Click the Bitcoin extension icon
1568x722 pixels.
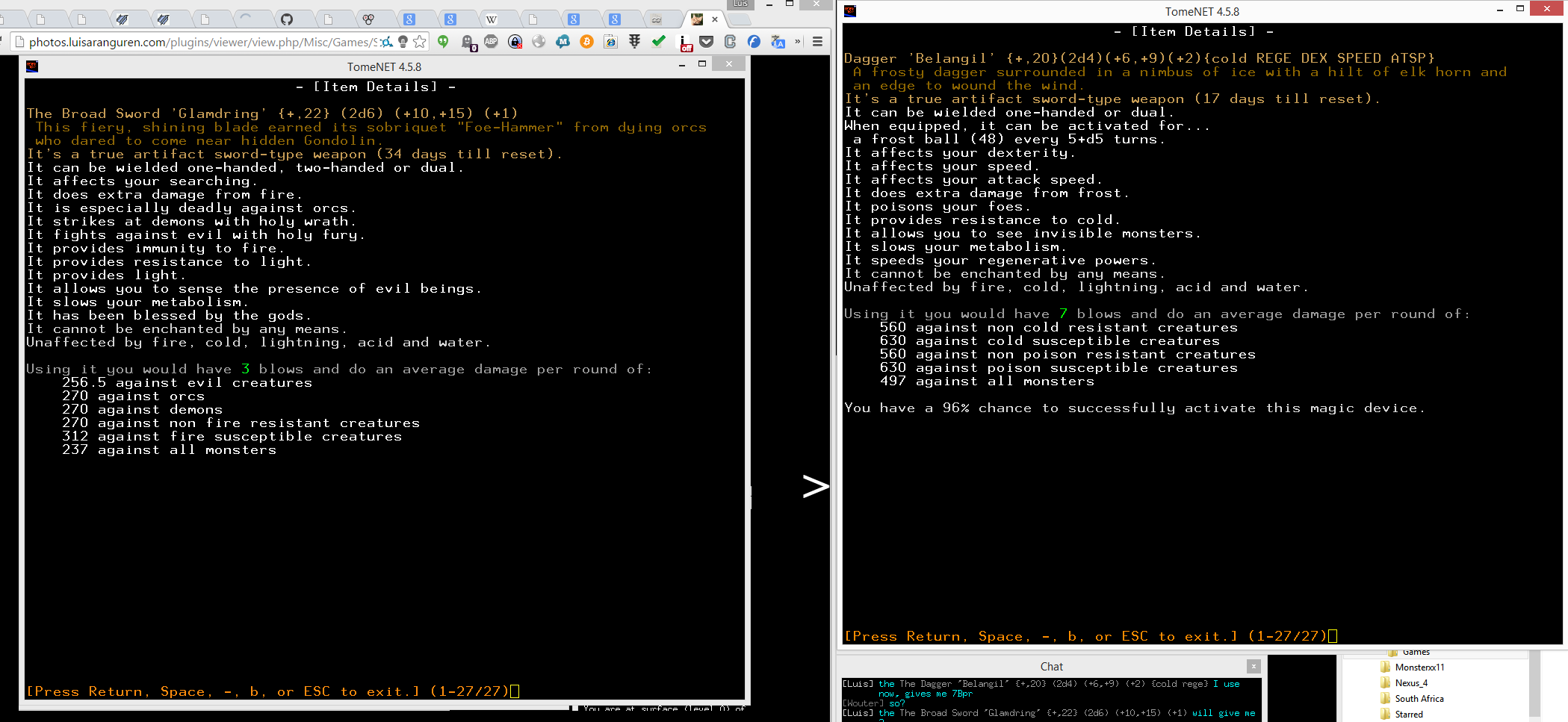(586, 42)
